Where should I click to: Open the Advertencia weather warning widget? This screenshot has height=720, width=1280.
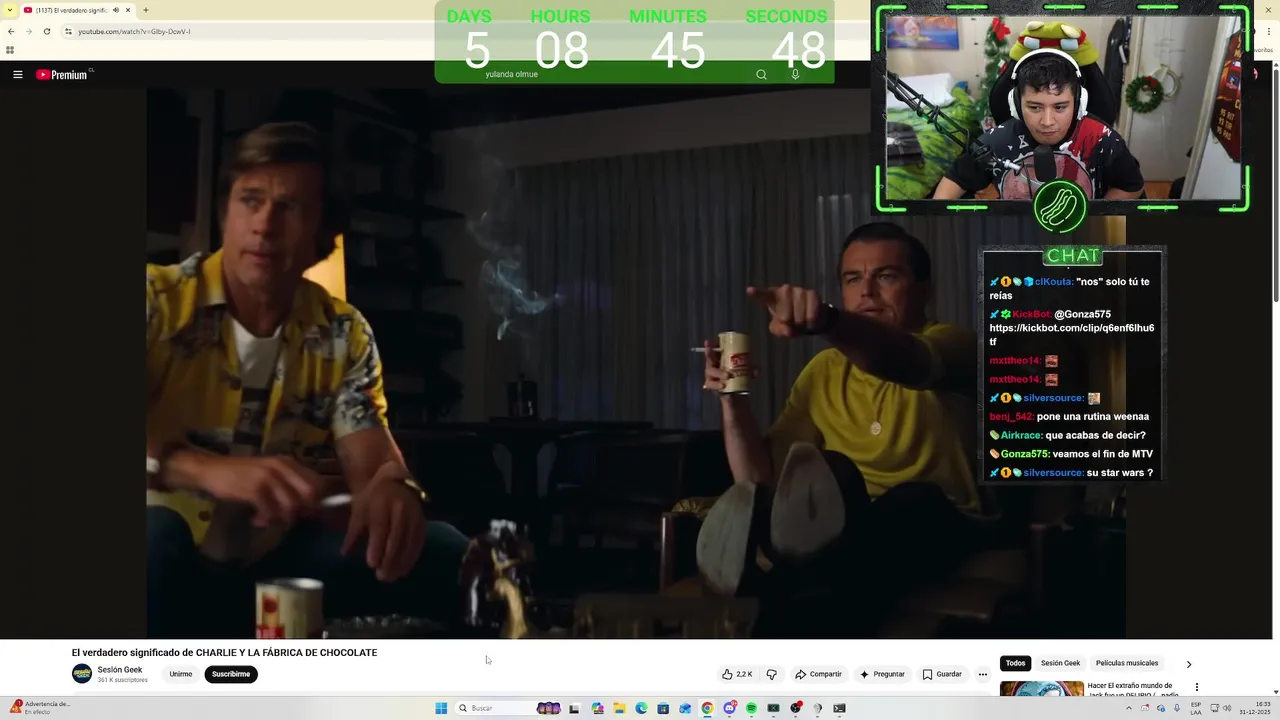[40, 708]
